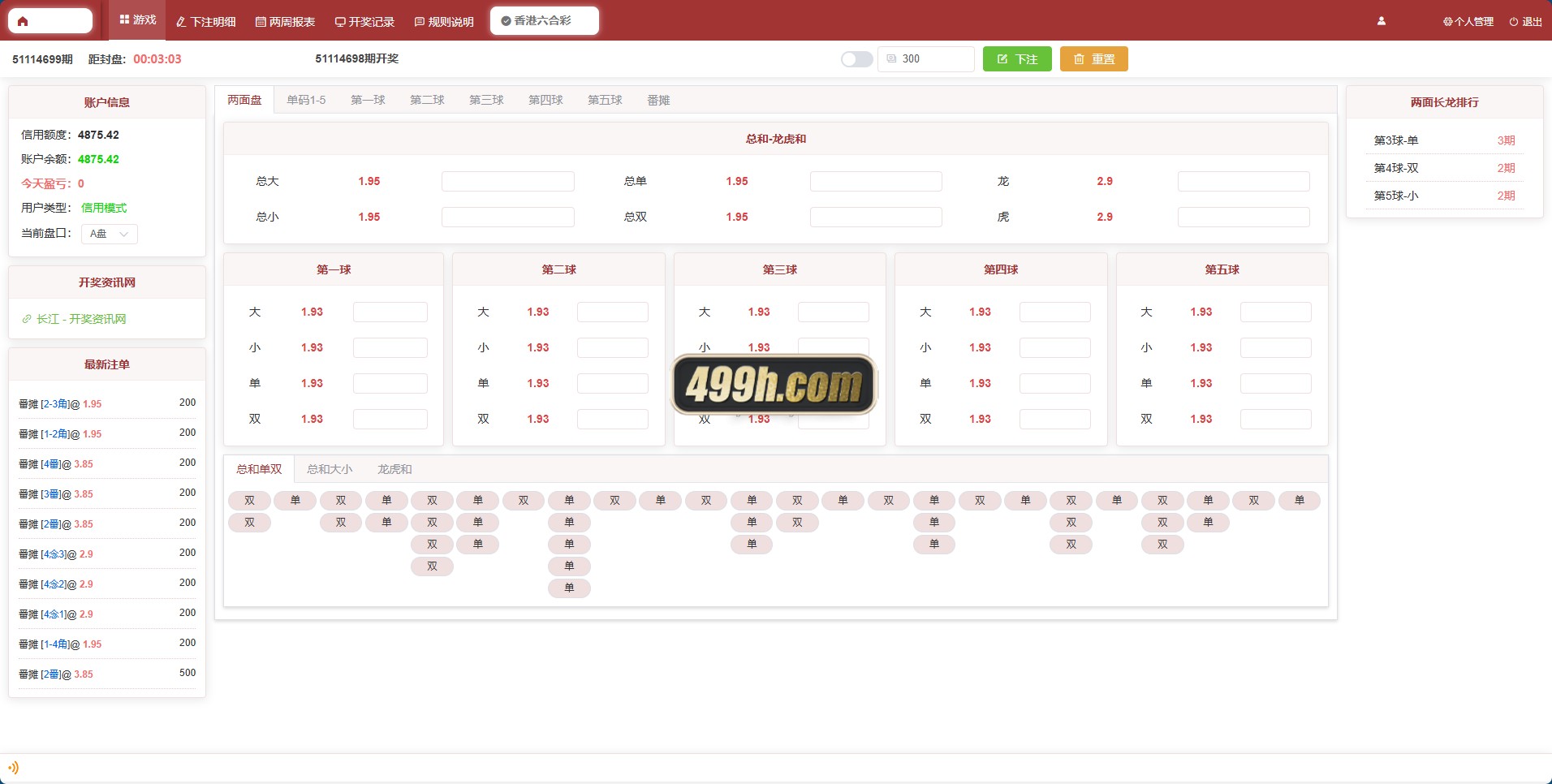
Task: Click the 51114698期开奖 text
Action: coord(357,58)
